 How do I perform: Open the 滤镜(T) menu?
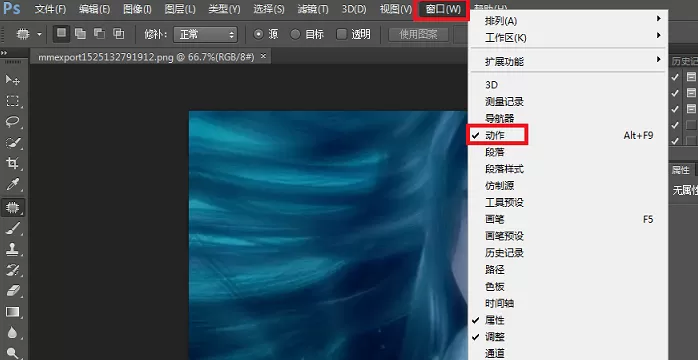click(312, 9)
